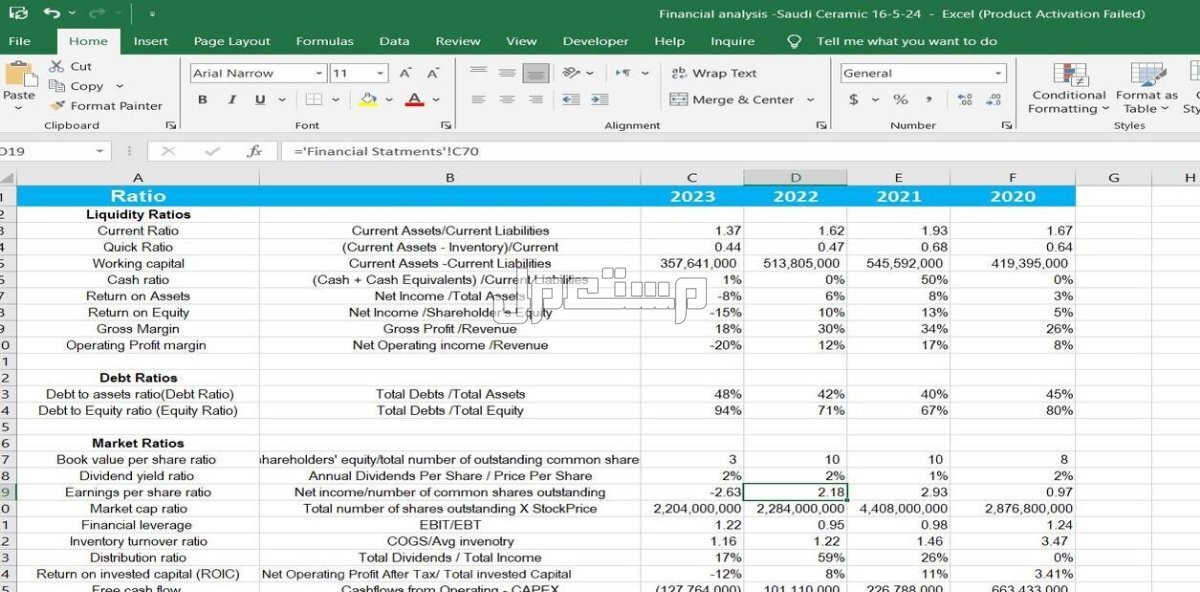This screenshot has height=592, width=1200.
Task: Apply Accounting dollar number format
Action: point(853,100)
